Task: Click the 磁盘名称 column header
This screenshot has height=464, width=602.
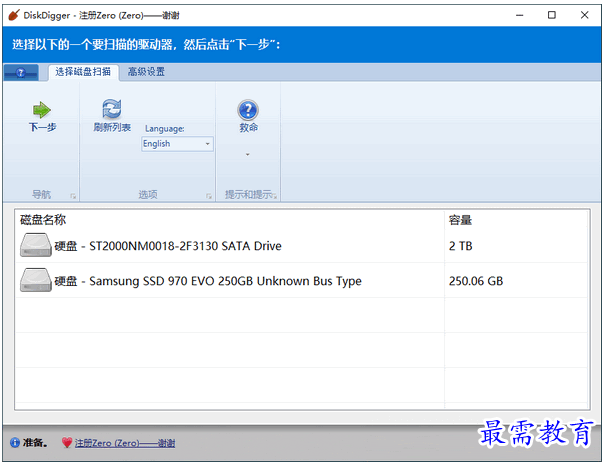Action: tap(43, 220)
